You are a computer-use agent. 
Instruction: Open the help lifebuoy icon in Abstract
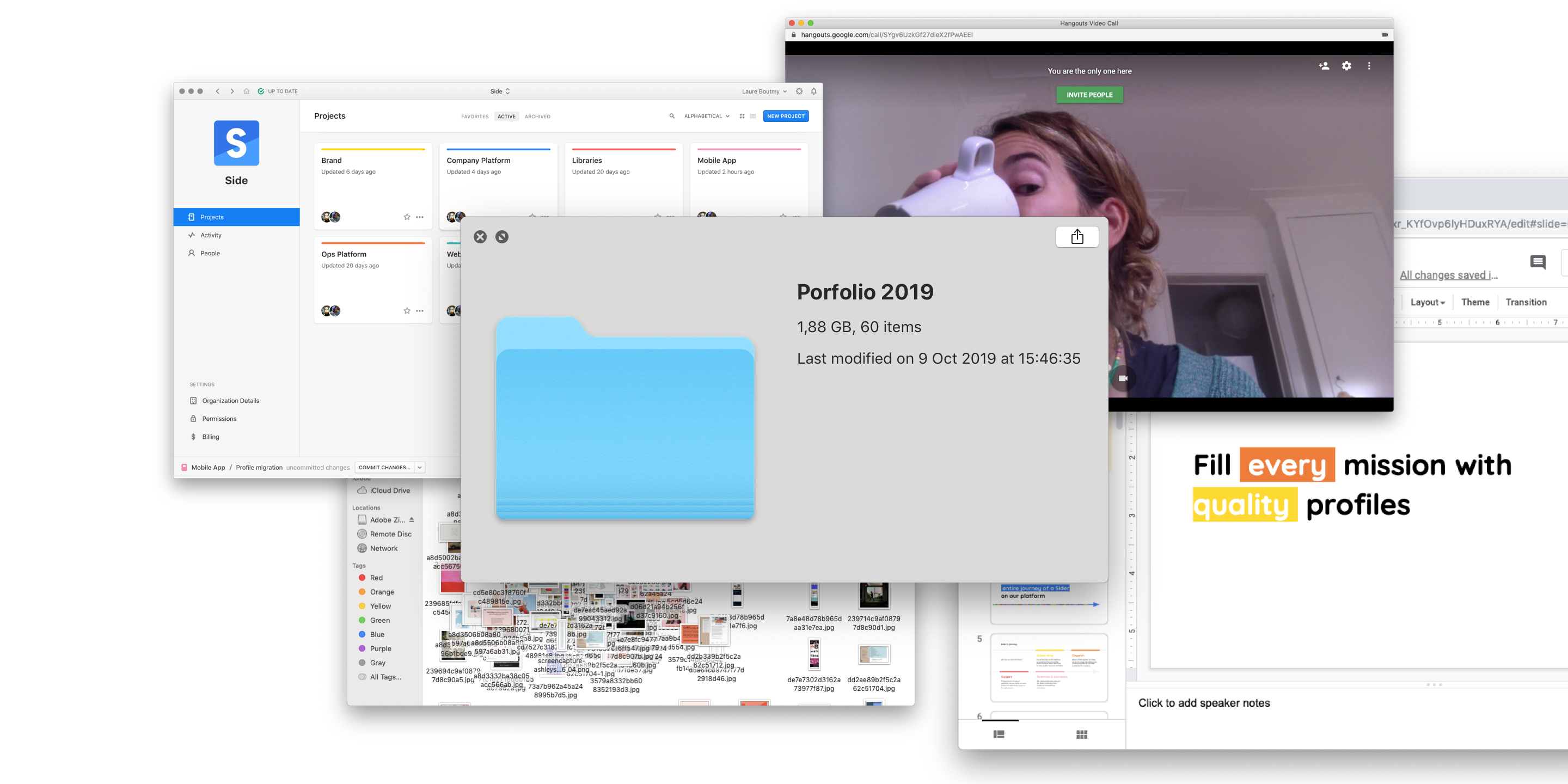coord(799,91)
